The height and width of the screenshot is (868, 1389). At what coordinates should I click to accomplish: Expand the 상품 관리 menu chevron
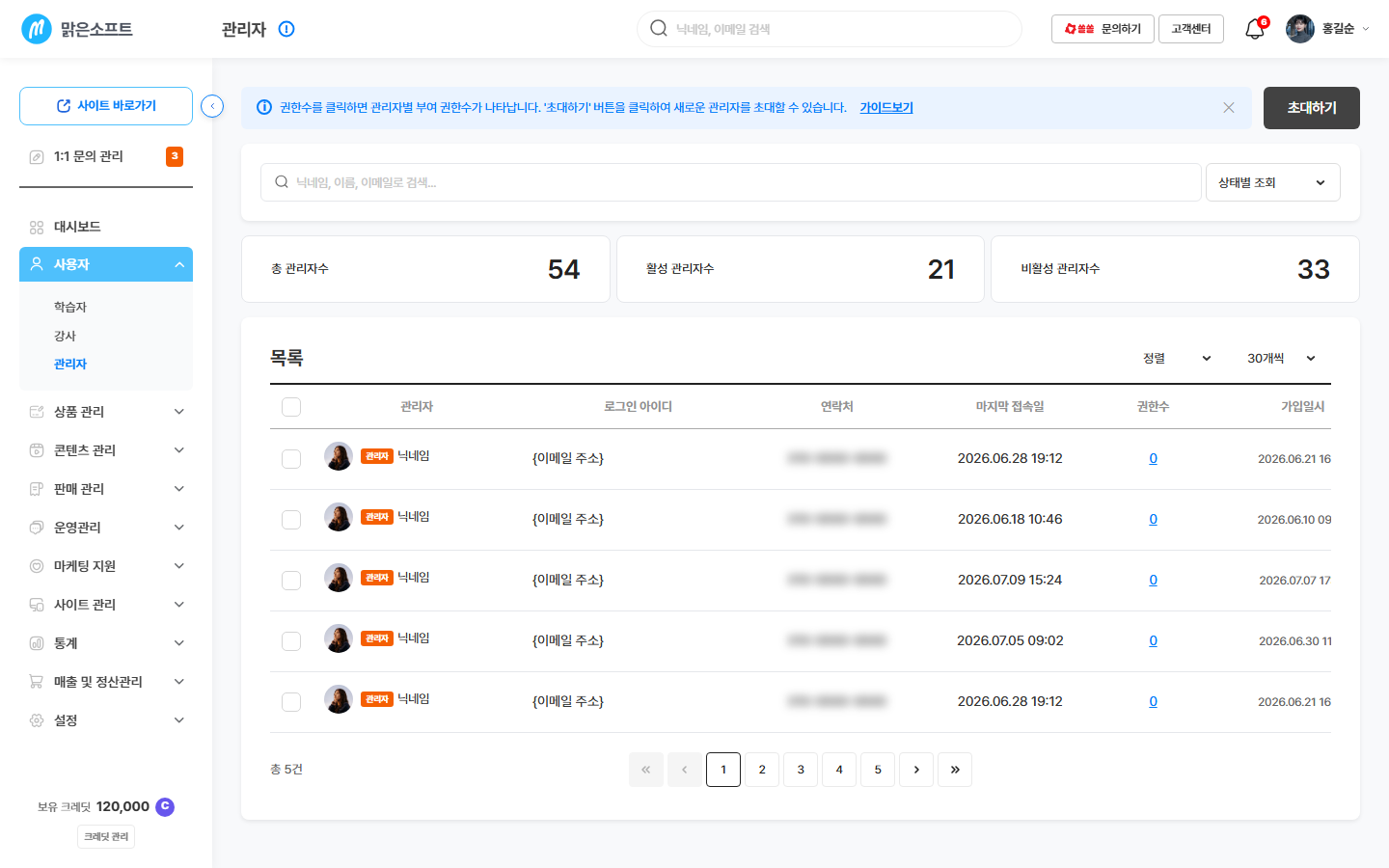179,412
